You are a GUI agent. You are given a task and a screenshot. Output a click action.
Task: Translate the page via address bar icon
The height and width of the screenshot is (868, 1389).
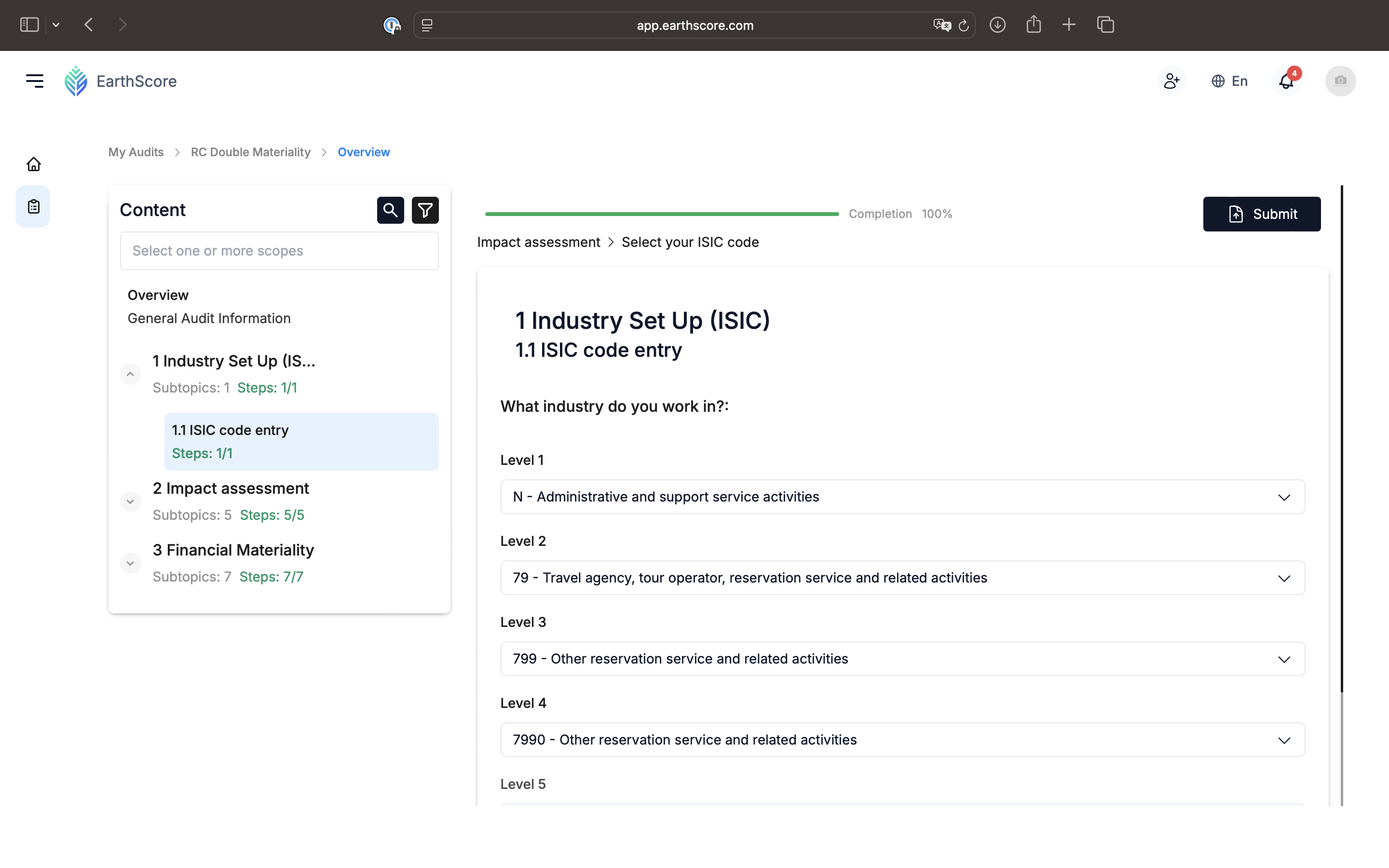pos(942,25)
